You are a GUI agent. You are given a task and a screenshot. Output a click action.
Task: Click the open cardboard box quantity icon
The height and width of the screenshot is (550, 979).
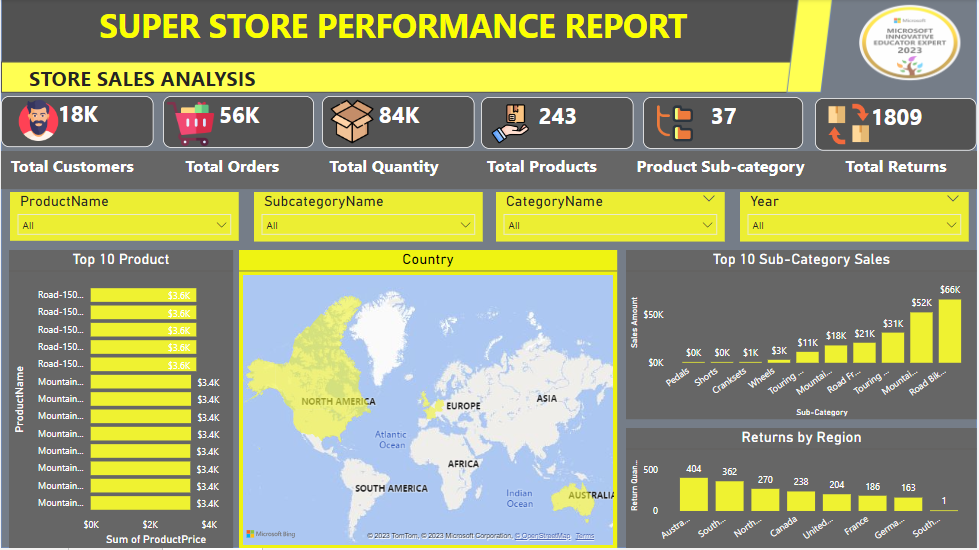[x=352, y=121]
